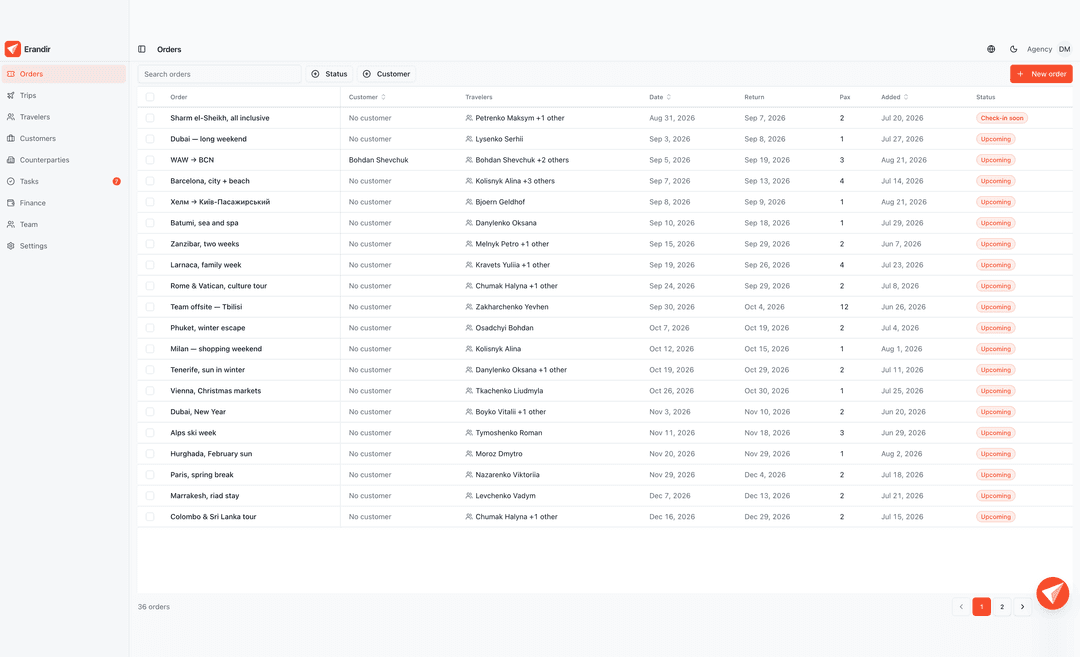Tick the select-all orders checkbox
Image resolution: width=1080 pixels, height=657 pixels.
tap(150, 97)
